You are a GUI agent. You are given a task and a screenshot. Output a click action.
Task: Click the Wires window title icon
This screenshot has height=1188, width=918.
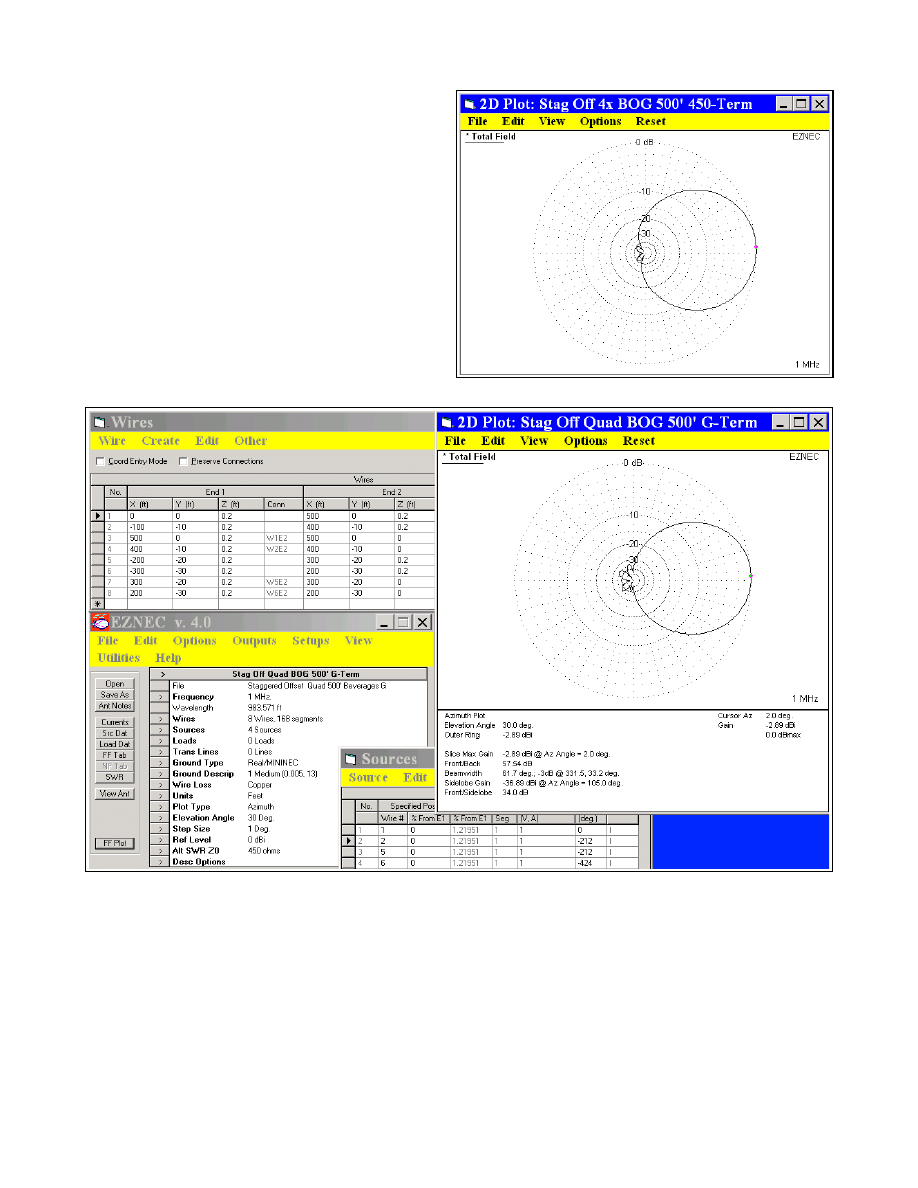click(x=100, y=423)
